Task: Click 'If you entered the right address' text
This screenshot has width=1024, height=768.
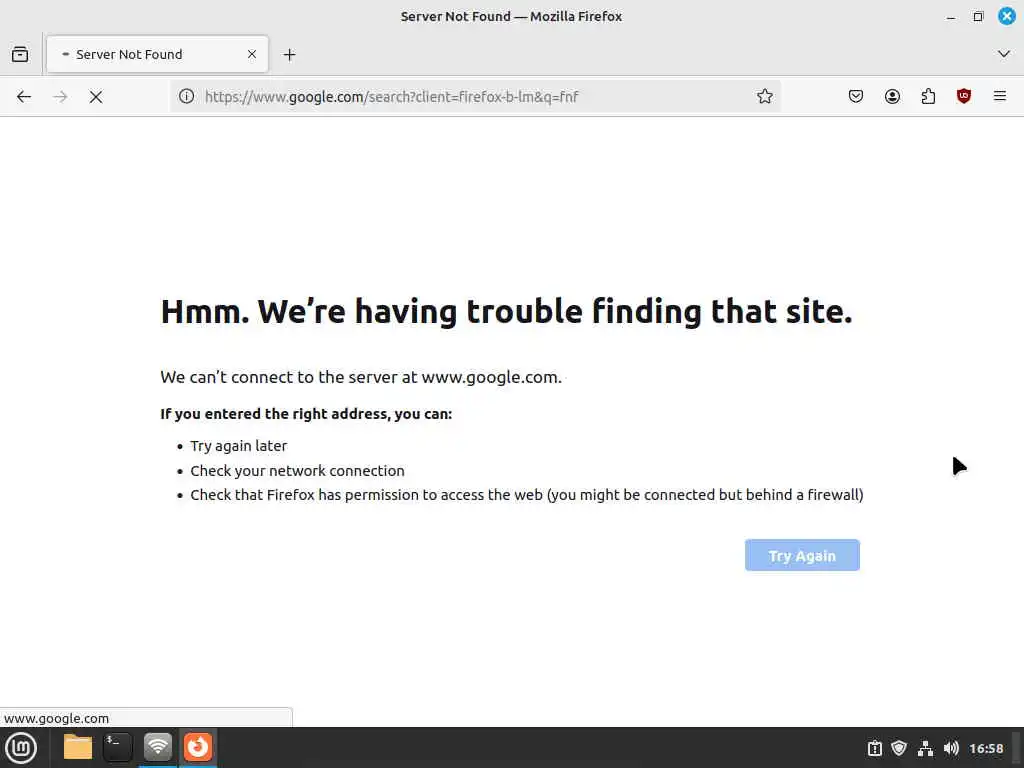Action: 306,414
